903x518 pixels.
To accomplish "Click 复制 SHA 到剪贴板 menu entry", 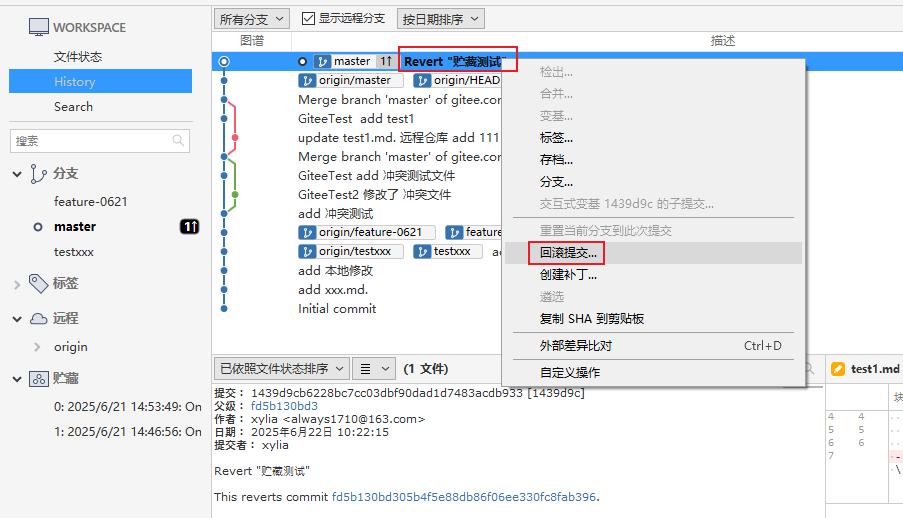I will click(591, 319).
